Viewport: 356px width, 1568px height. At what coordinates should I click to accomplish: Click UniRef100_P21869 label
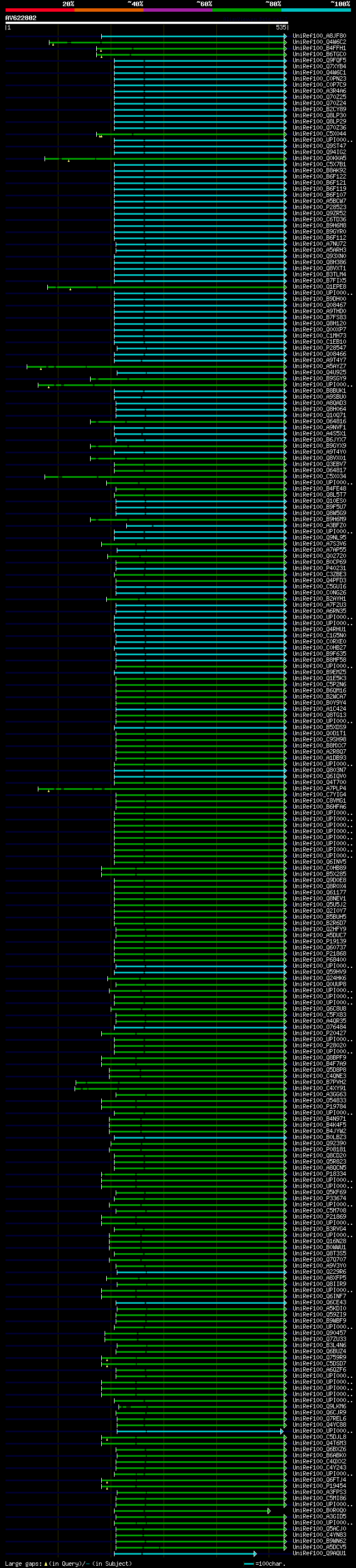319,1217
